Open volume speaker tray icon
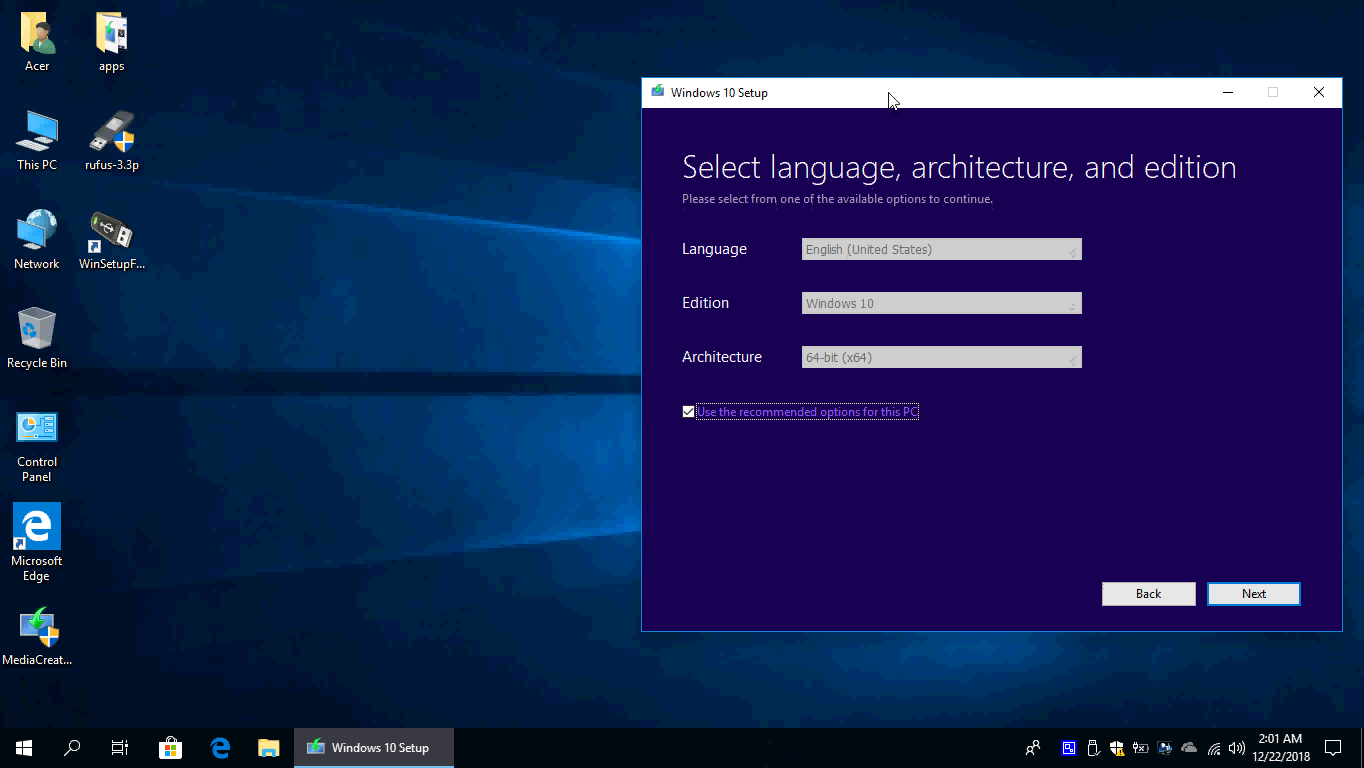Screen dimensions: 1364x768 coord(1237,748)
